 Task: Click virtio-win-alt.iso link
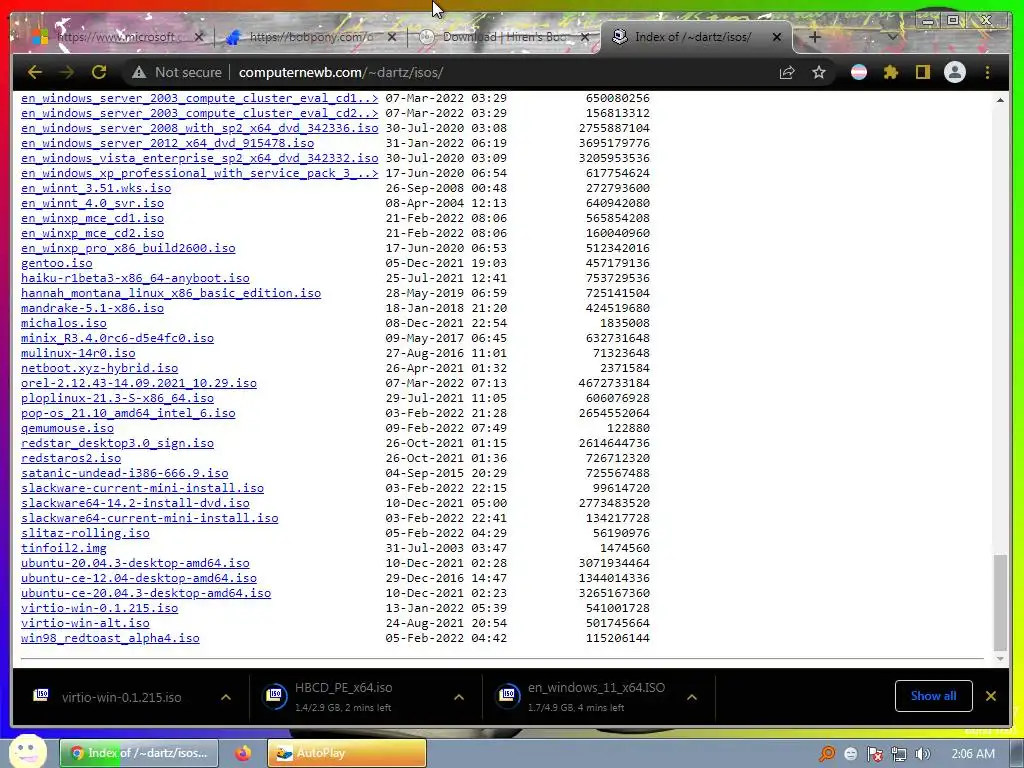(85, 624)
